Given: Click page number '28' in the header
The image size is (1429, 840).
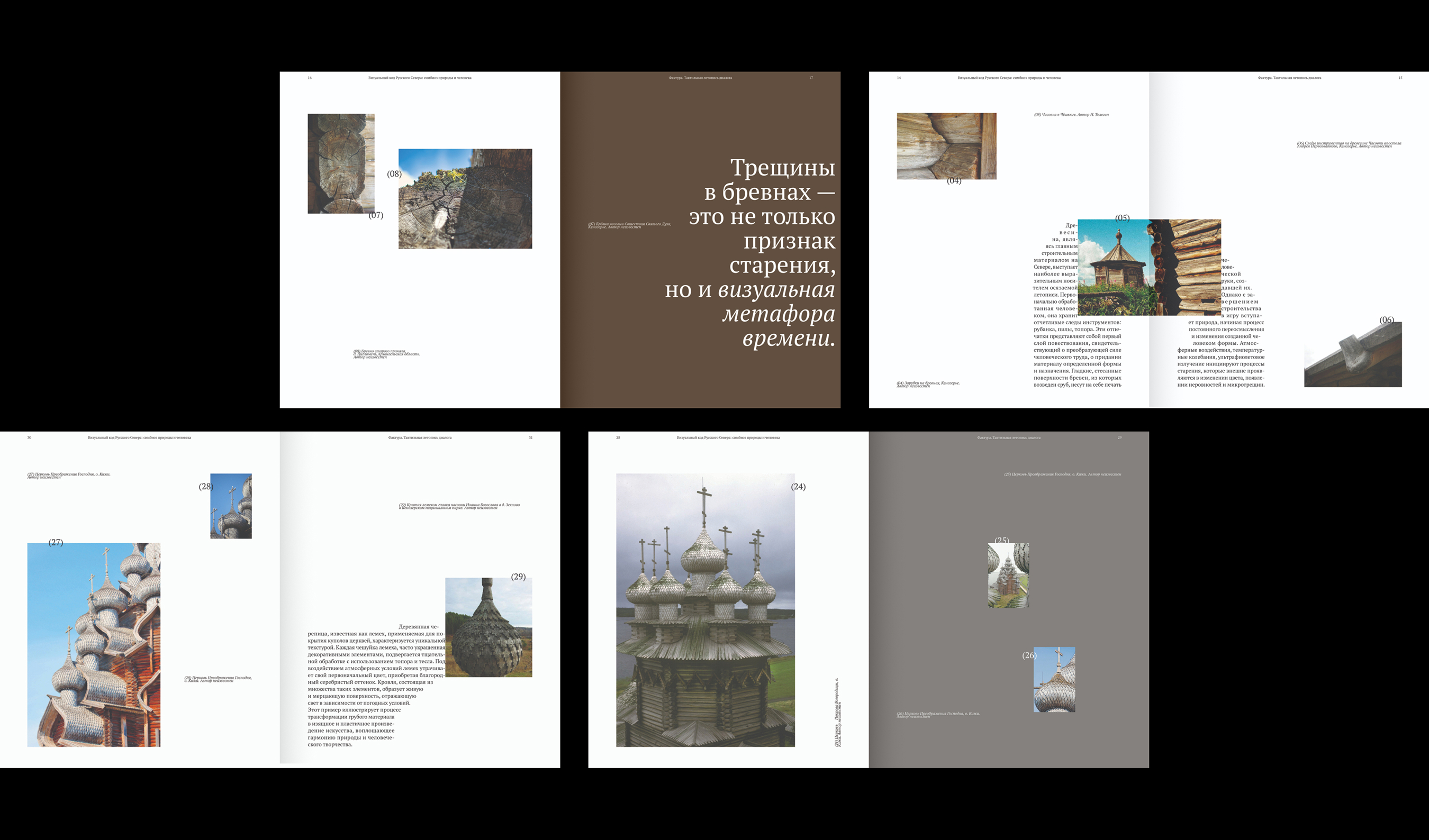Looking at the screenshot, I should [618, 437].
